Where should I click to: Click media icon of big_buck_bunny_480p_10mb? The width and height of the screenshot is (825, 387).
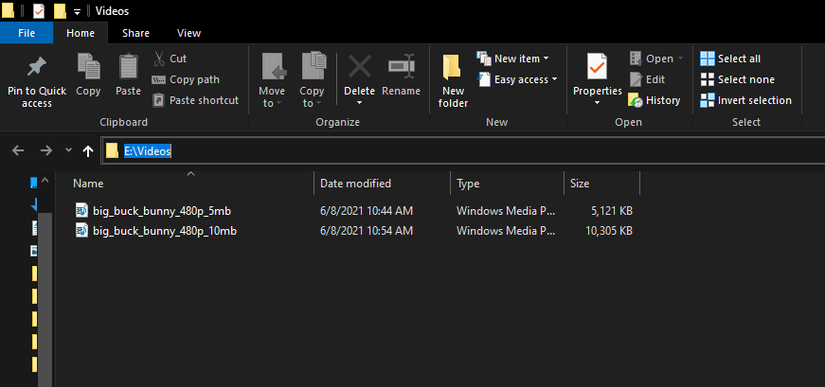[82, 230]
